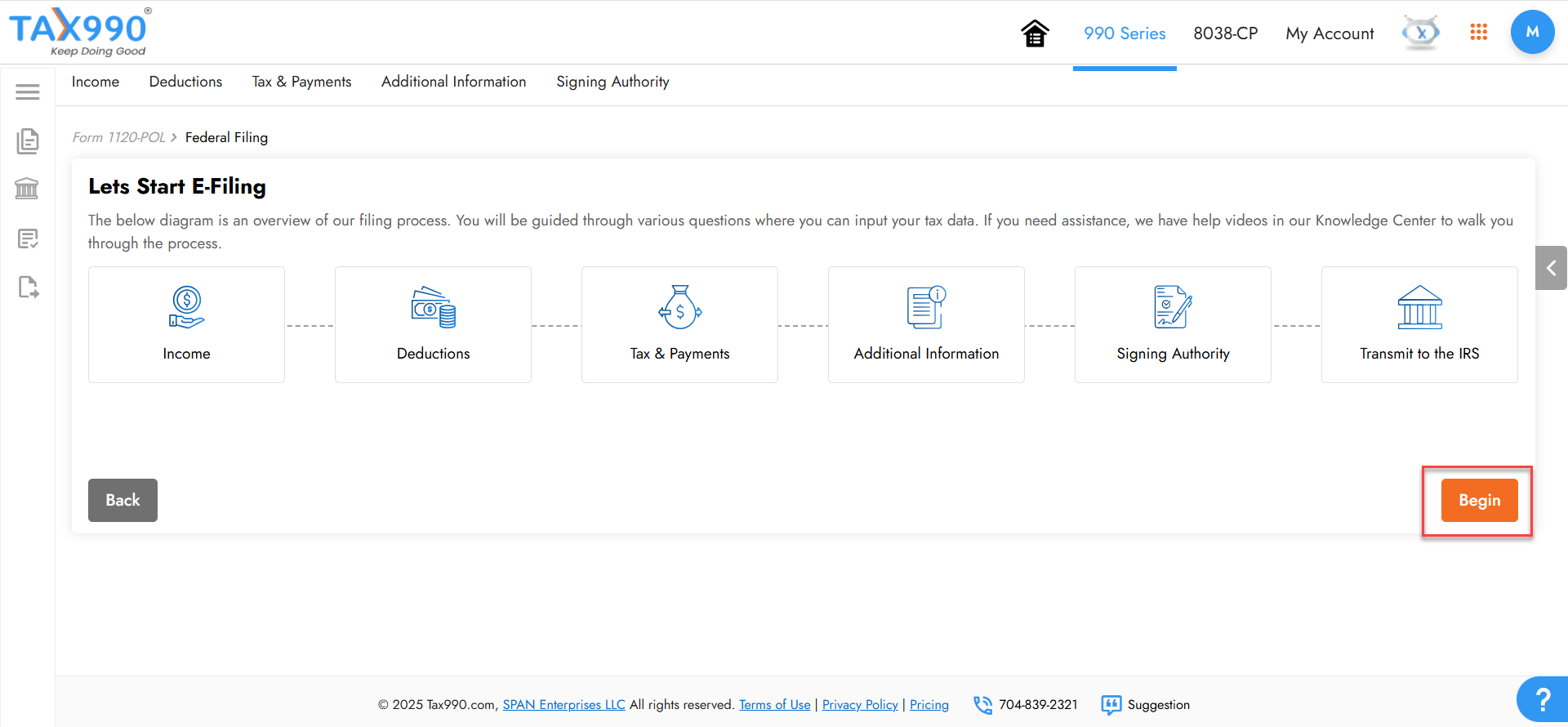Open the apps grid icon
Viewport: 1568px width, 727px height.
tap(1478, 32)
